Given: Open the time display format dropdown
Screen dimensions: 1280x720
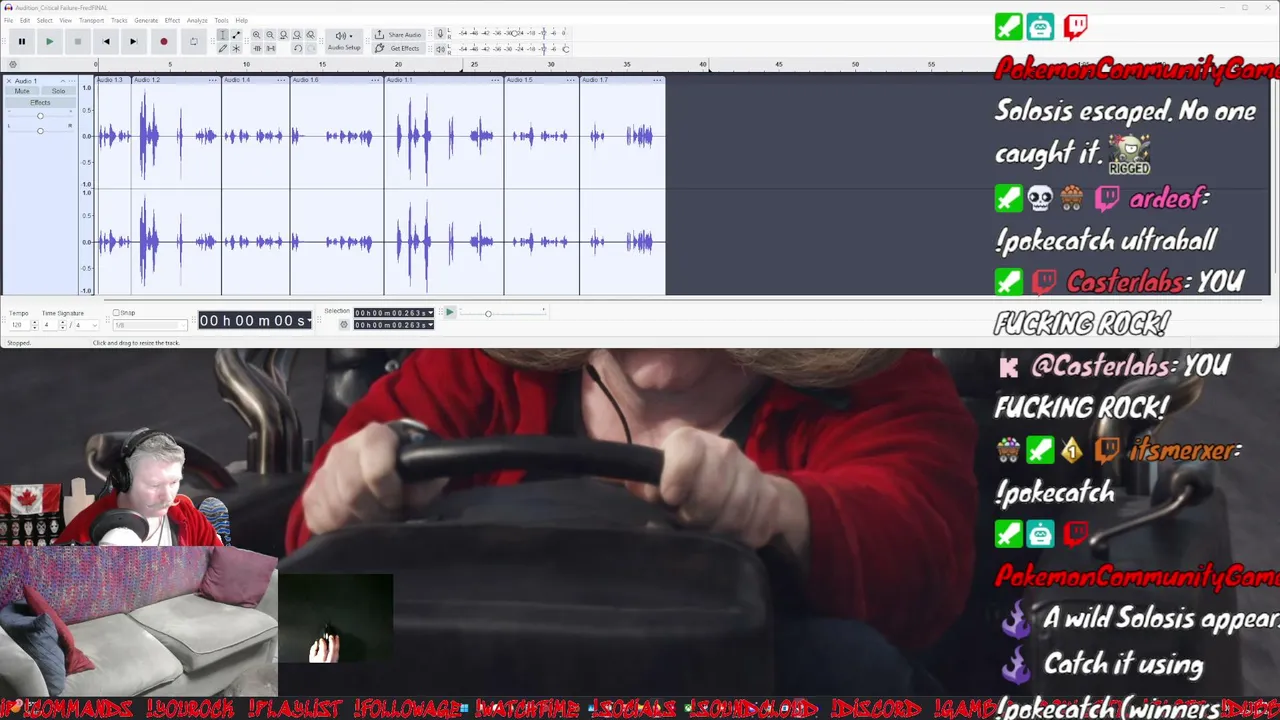Looking at the screenshot, I should [x=309, y=320].
